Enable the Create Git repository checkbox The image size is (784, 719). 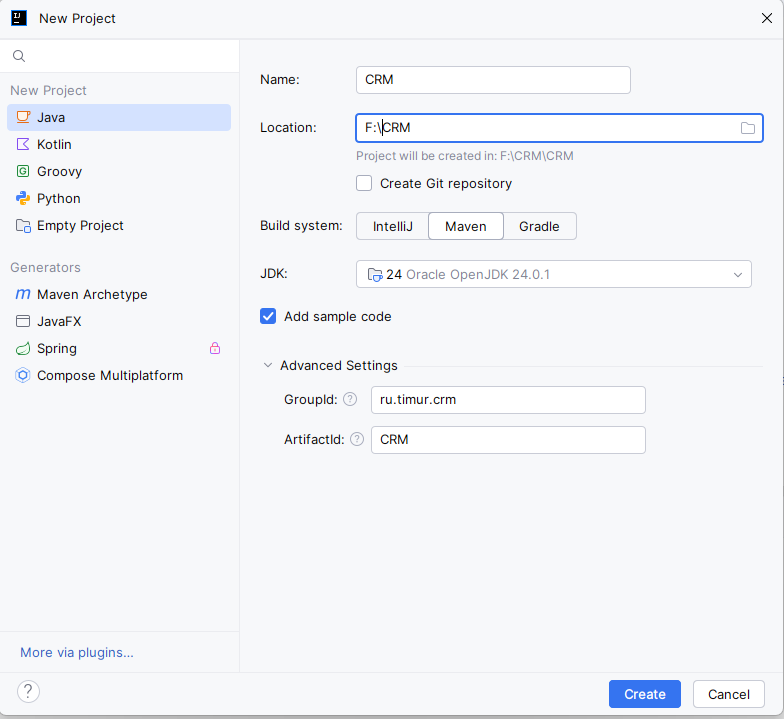tap(365, 184)
